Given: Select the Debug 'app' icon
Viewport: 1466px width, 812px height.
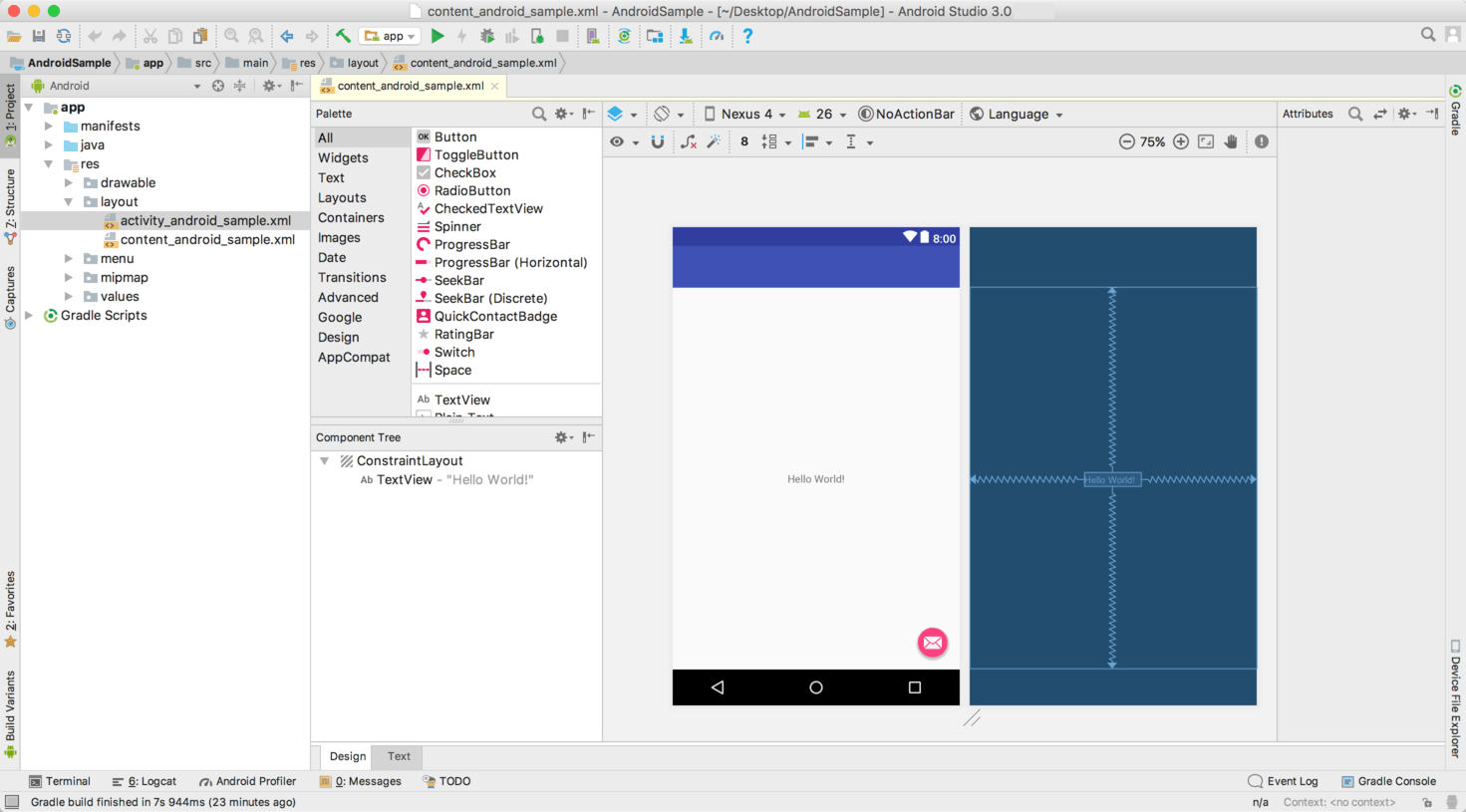Looking at the screenshot, I should click(487, 36).
